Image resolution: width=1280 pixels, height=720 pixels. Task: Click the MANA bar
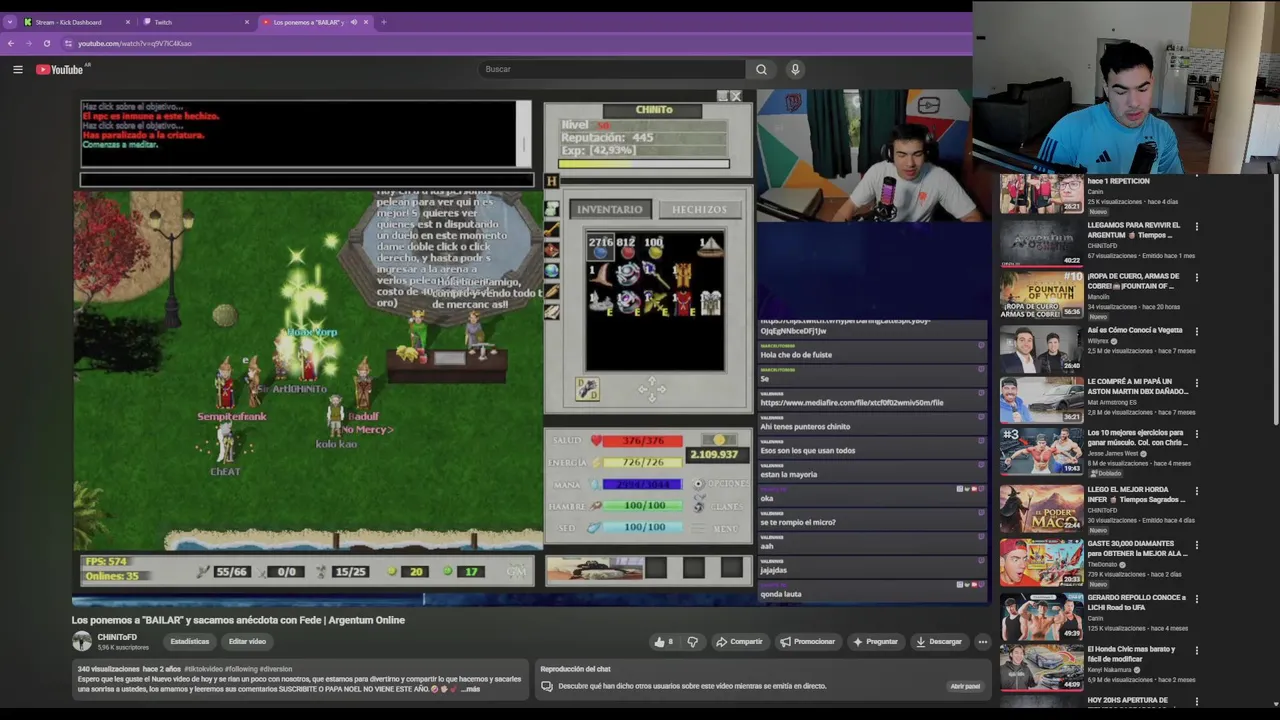(642, 484)
